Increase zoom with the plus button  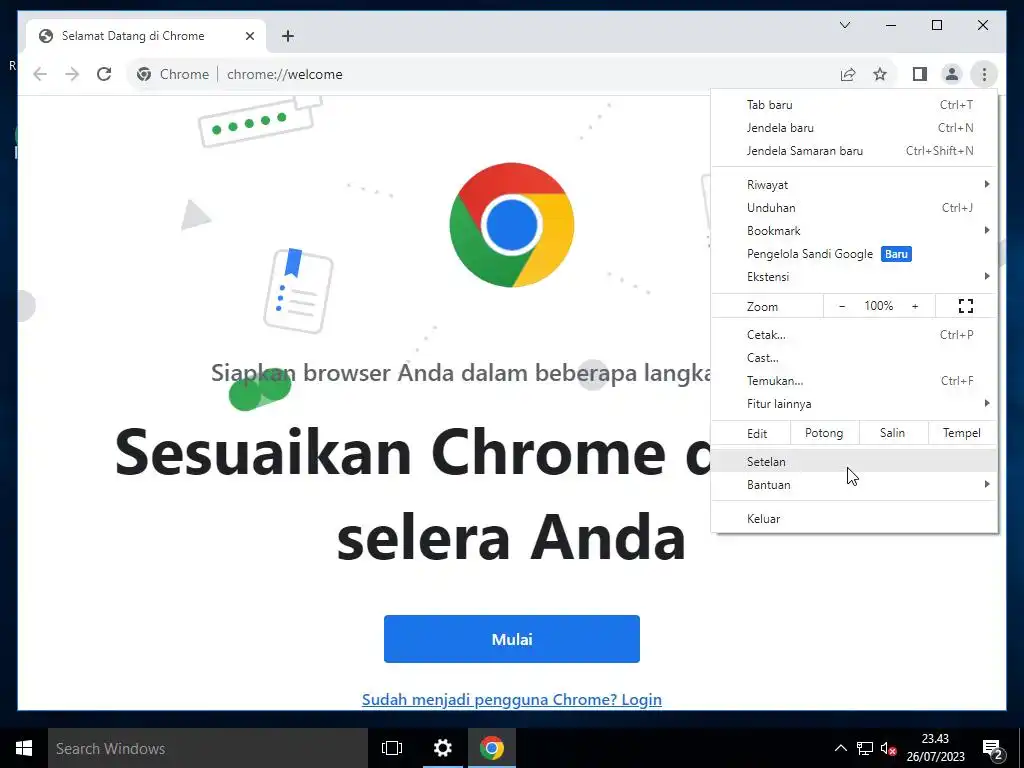(x=915, y=306)
